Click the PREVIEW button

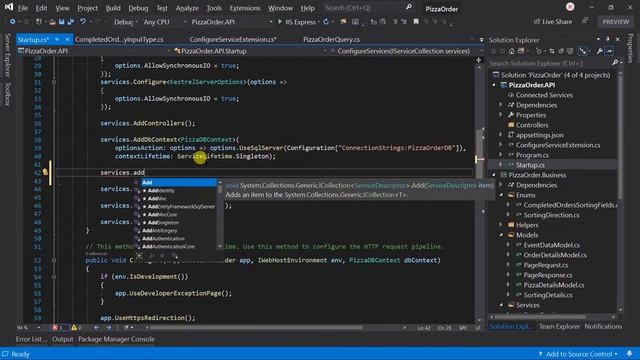(x=616, y=22)
